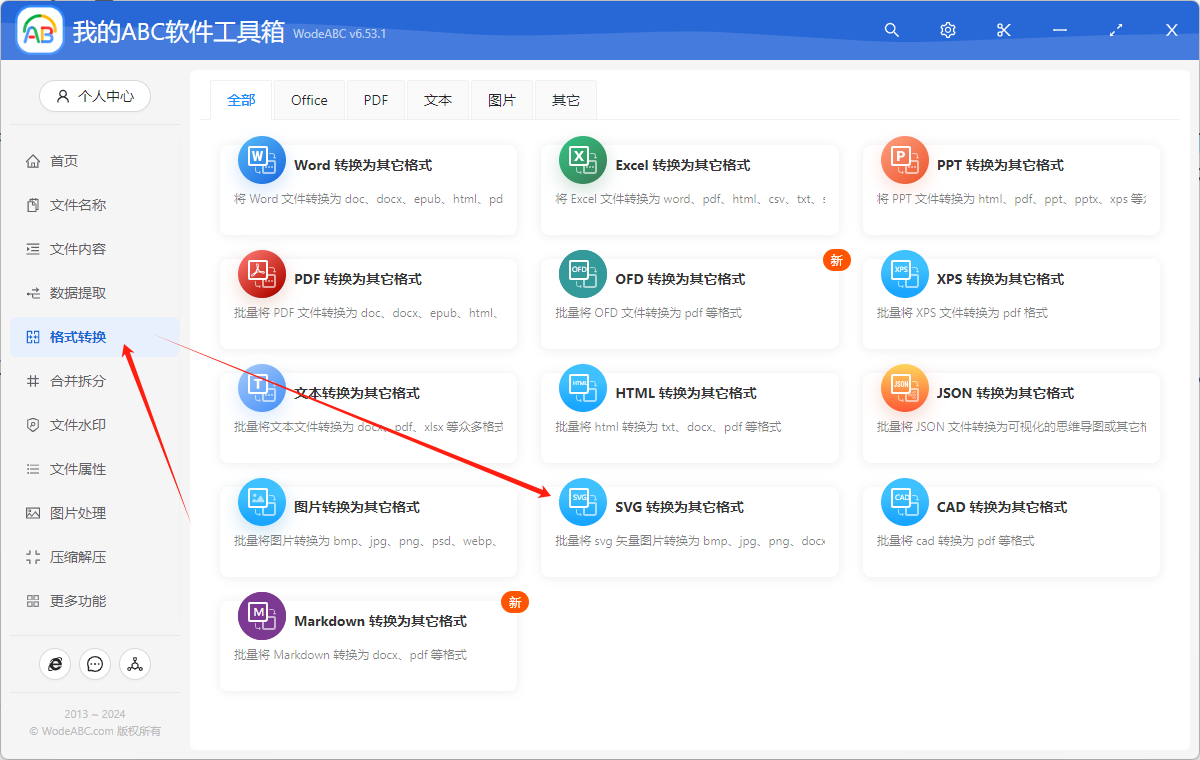Screen dimensions: 1200x760
Task: Click the scissors icon in title bar
Action: click(1004, 30)
